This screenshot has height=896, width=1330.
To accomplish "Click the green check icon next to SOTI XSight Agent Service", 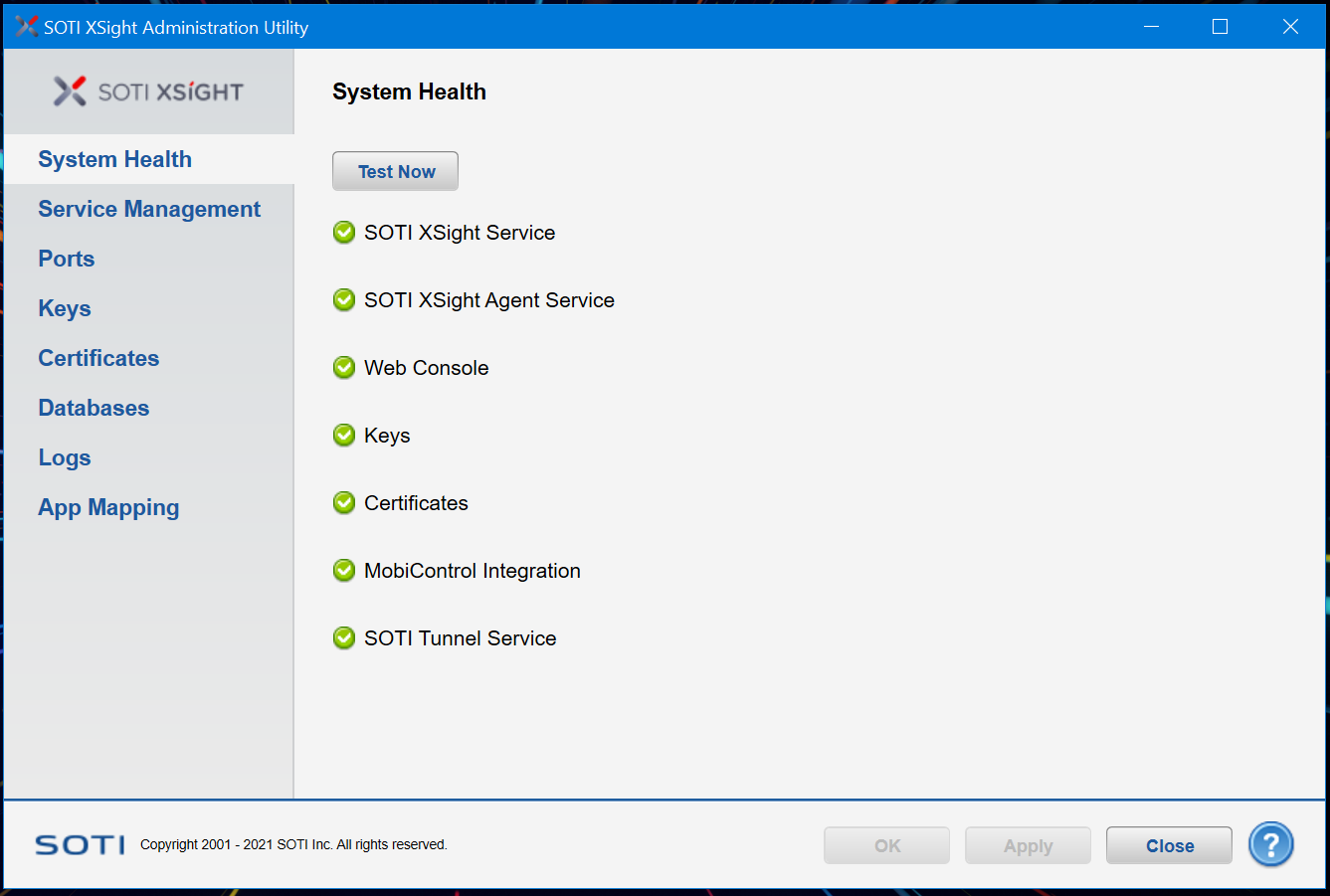I will 344,300.
